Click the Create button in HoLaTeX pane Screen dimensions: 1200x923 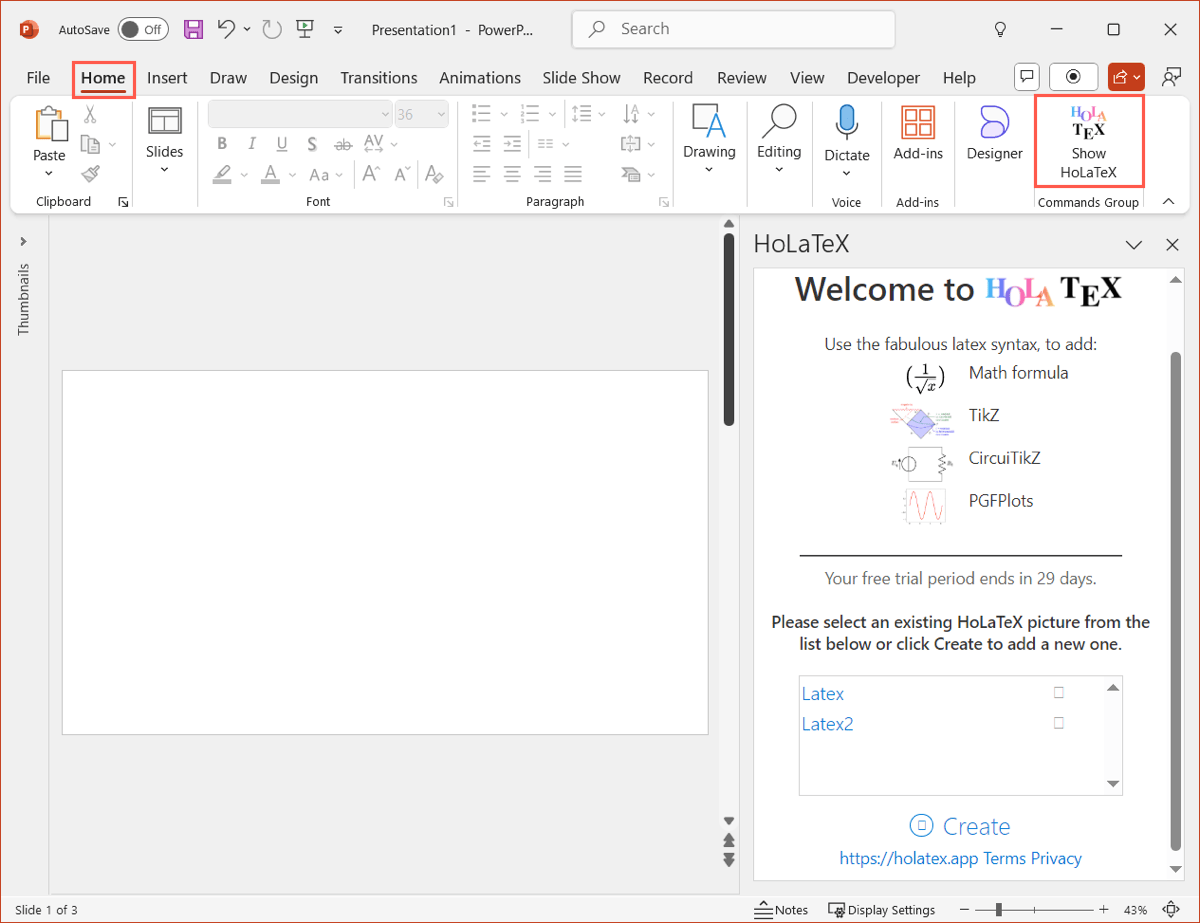[x=960, y=826]
